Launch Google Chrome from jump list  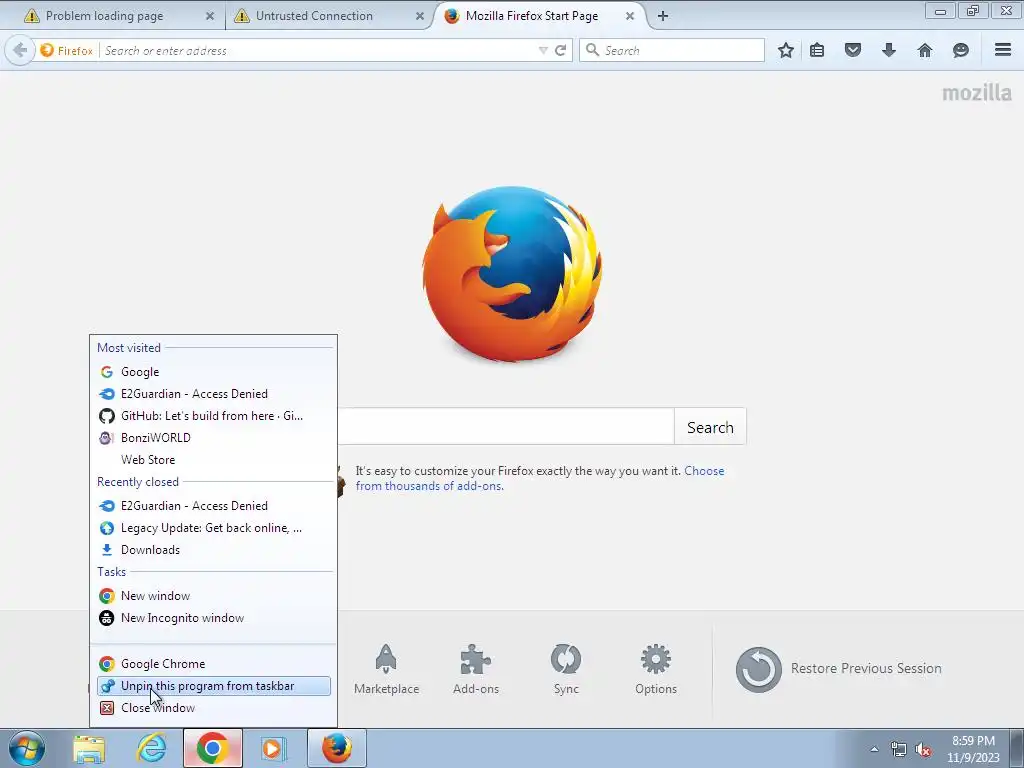point(214,664)
